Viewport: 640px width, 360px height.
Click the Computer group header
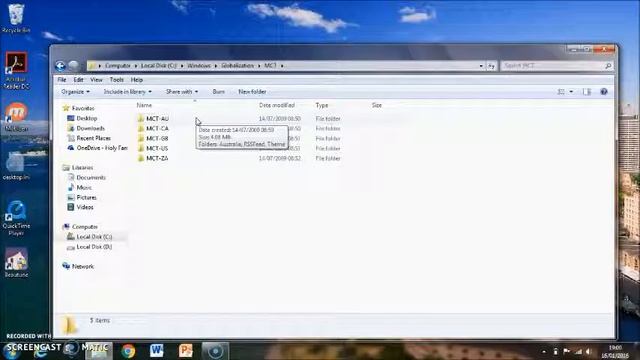(84, 227)
